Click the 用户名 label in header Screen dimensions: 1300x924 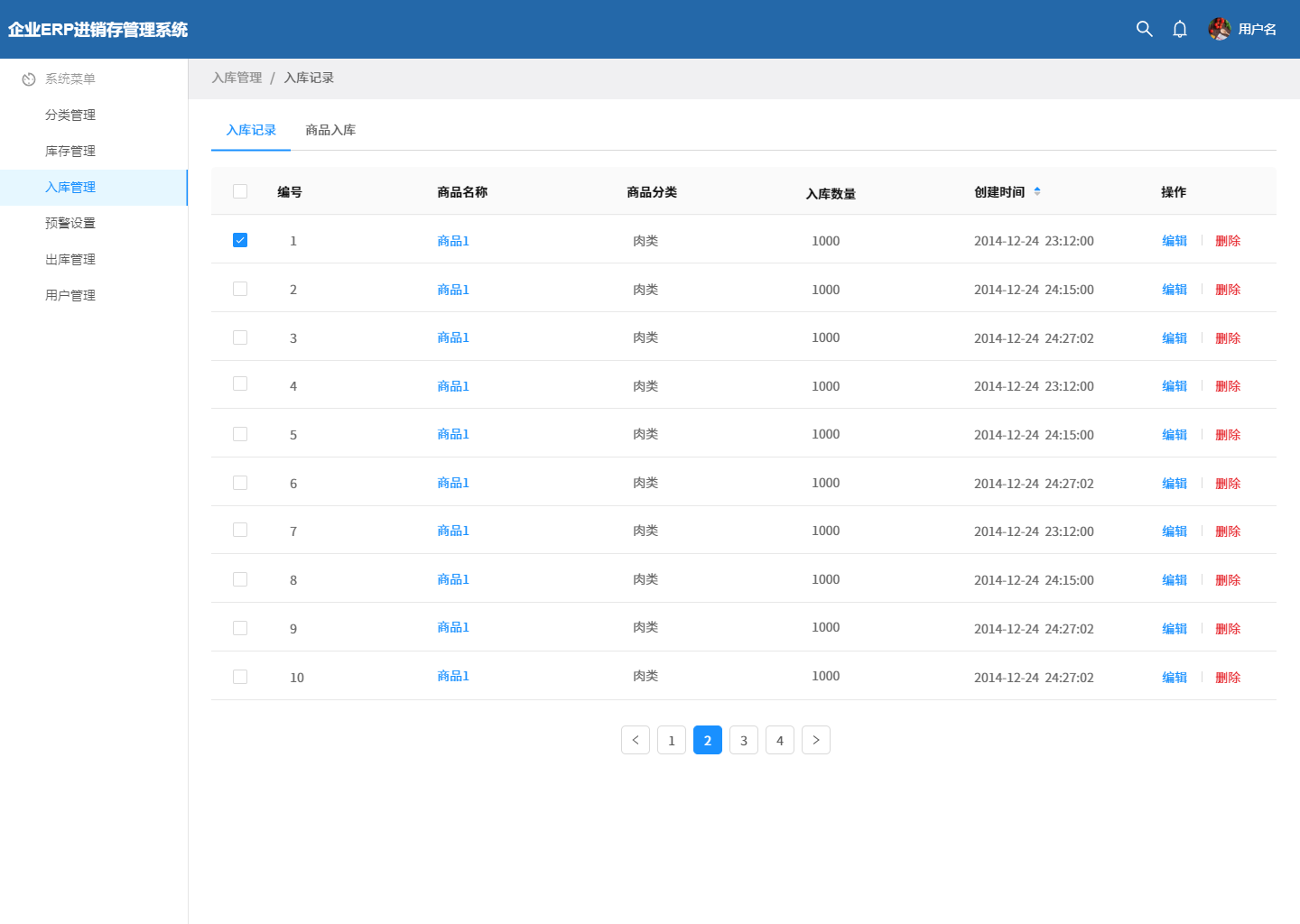tap(1257, 29)
